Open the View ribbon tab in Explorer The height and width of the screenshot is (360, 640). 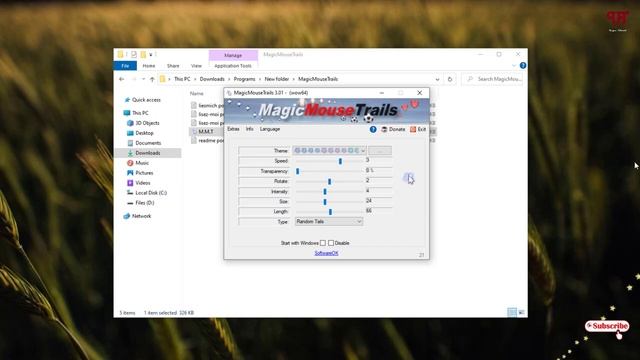(x=196, y=66)
